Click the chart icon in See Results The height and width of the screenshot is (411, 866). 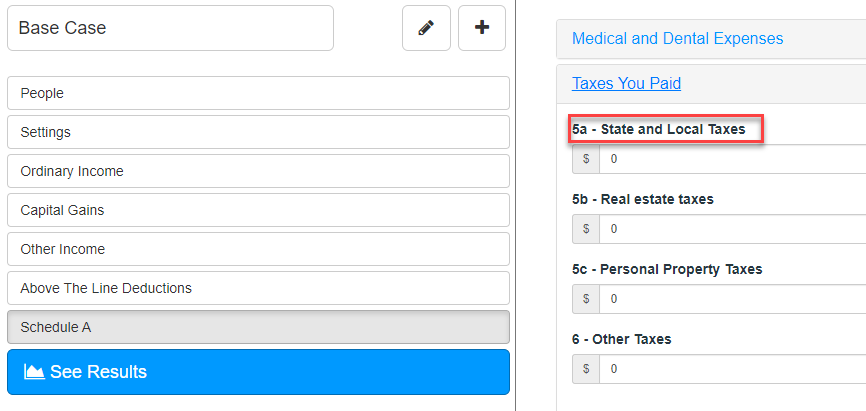[x=34, y=372]
